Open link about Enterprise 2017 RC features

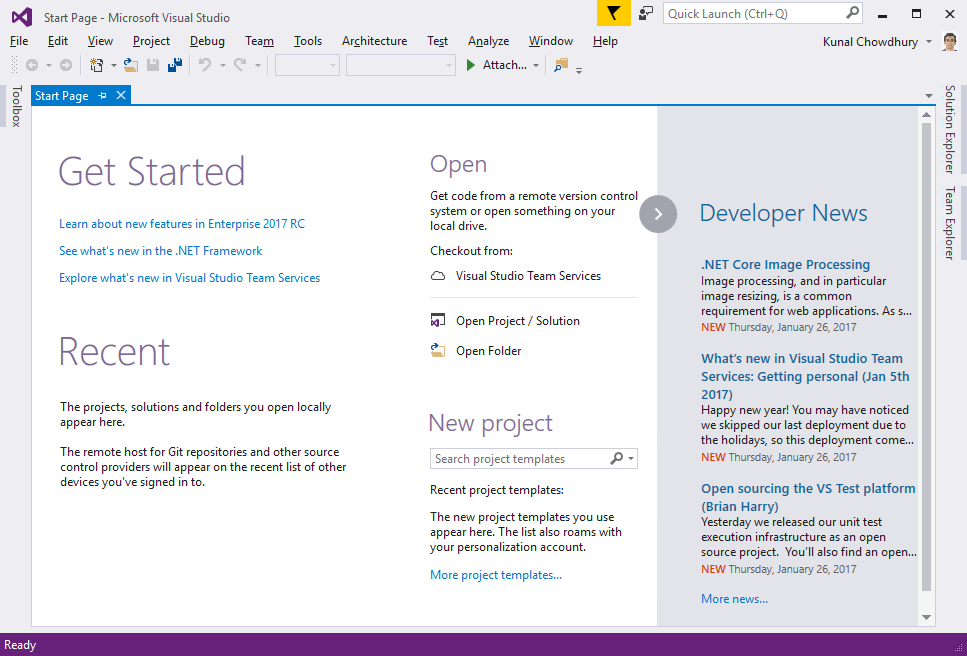182,224
